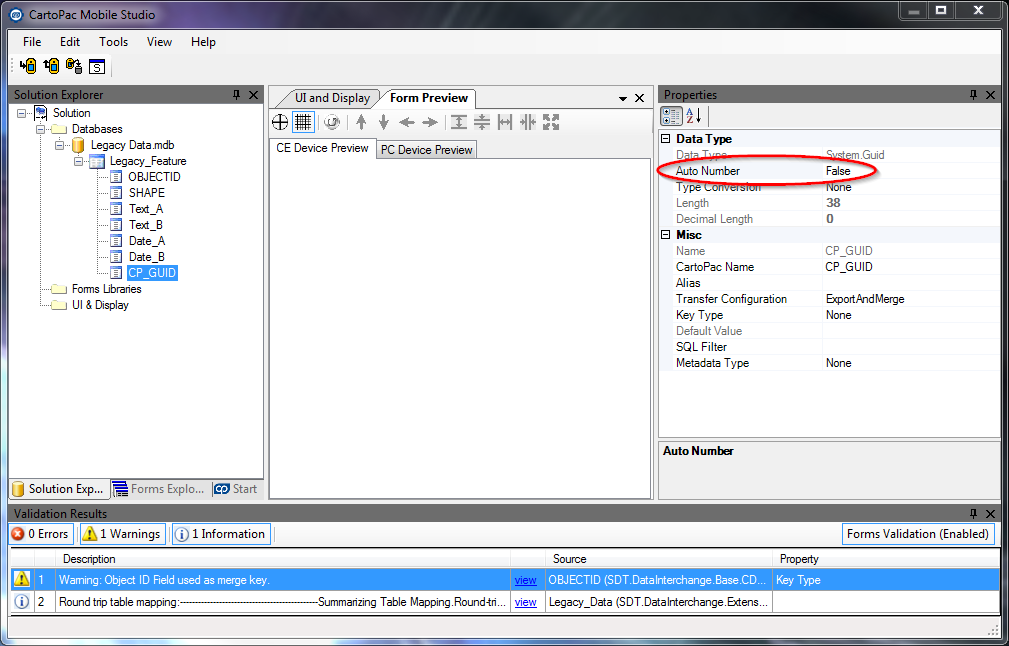The image size is (1009, 646).
Task: Collapse the Databases tree node
Action: 41,129
